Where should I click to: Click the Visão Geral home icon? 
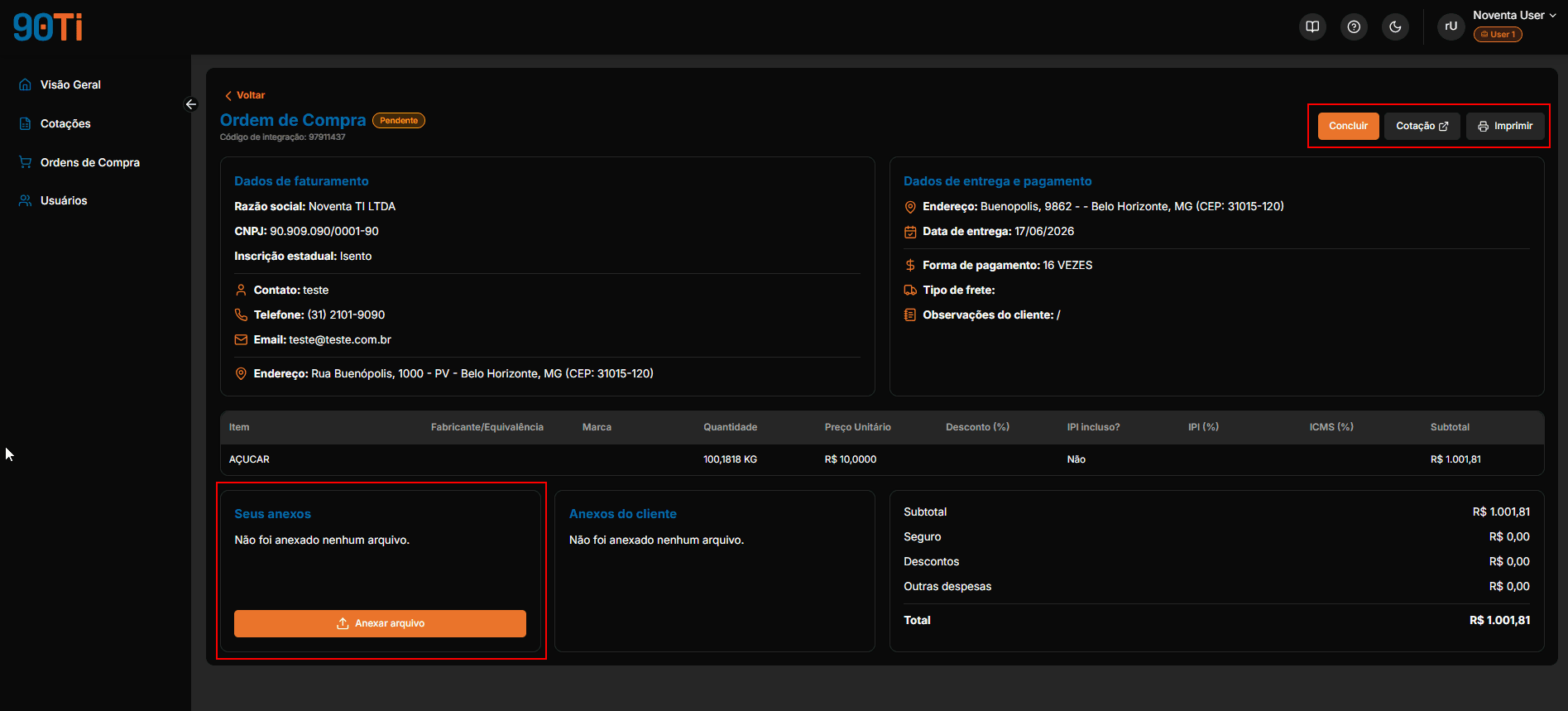pos(26,84)
